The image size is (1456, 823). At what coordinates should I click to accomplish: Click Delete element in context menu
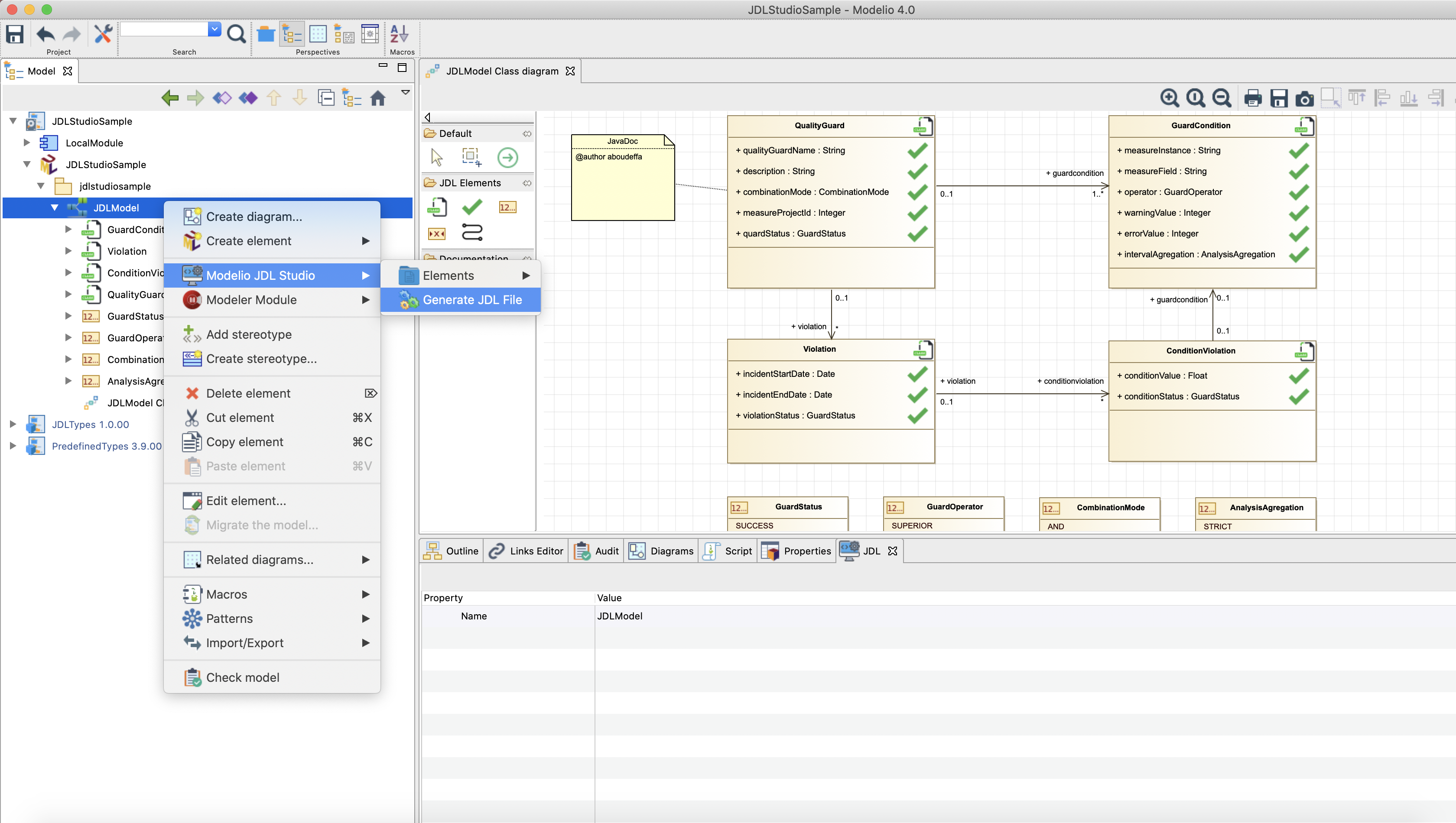click(248, 393)
